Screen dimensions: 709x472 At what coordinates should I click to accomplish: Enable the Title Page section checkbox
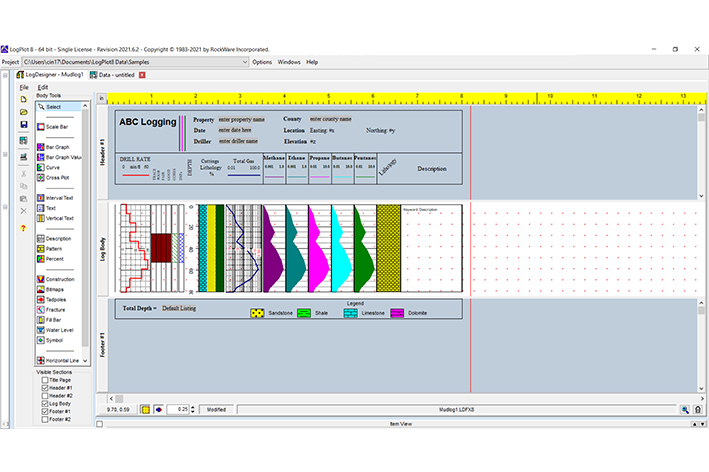click(x=45, y=380)
